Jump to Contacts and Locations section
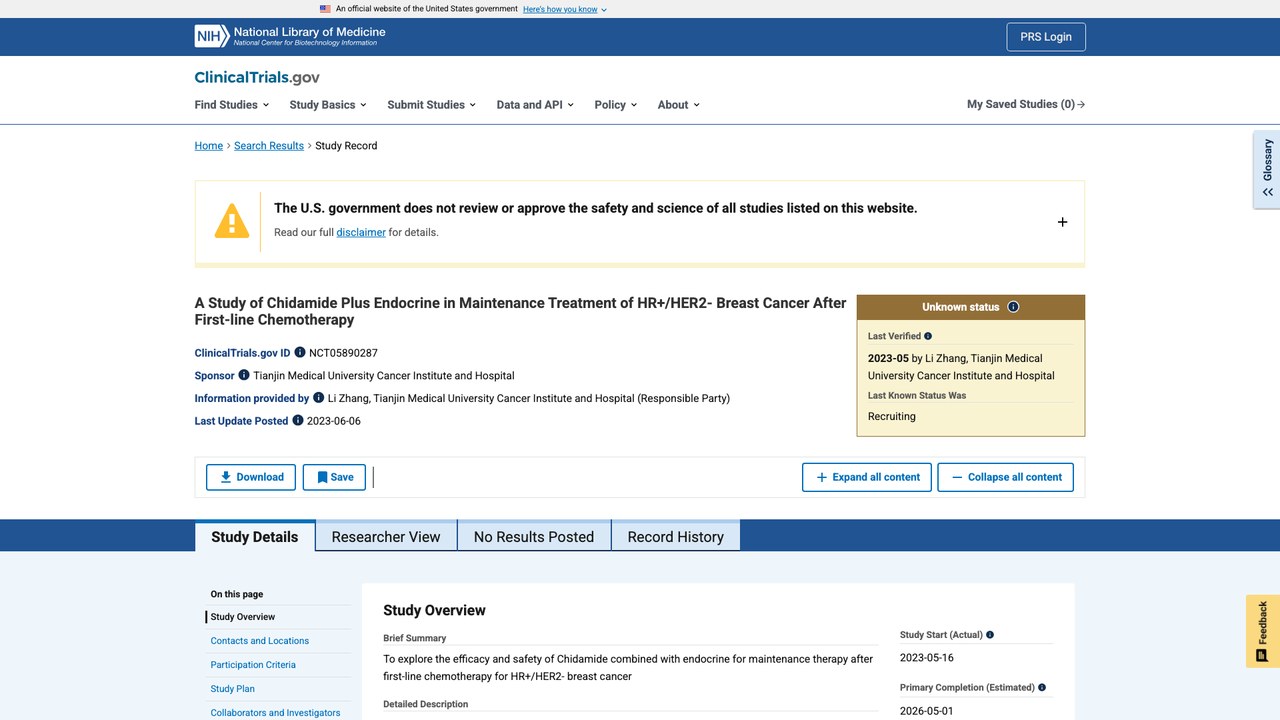 coord(260,641)
